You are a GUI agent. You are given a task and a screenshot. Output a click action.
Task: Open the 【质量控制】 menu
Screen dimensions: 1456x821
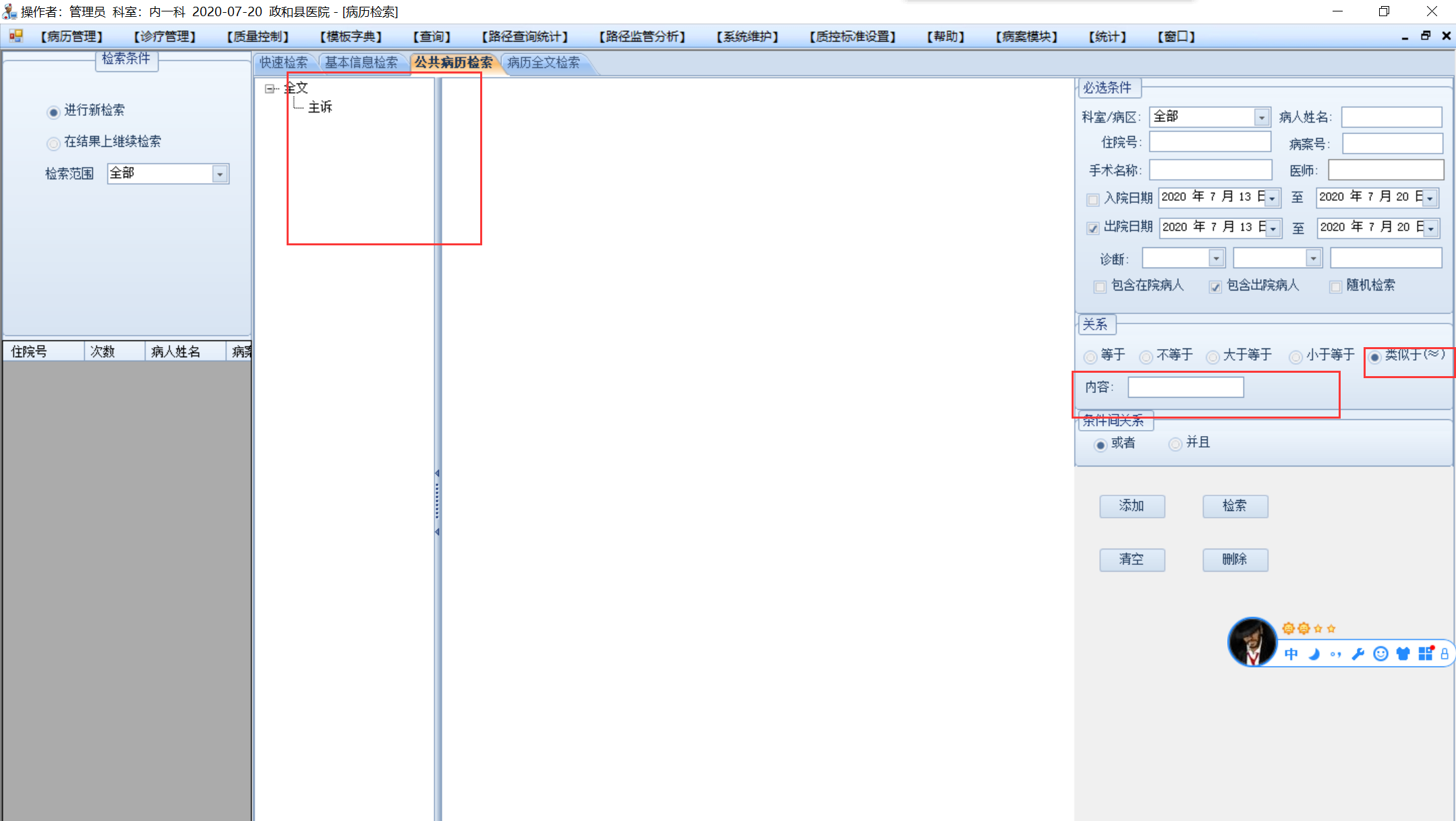click(x=258, y=36)
